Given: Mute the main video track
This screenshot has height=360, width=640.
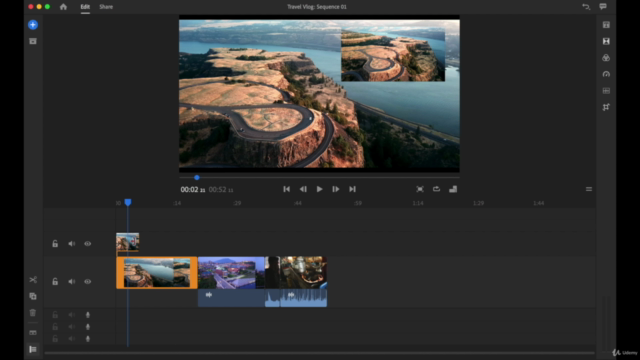Looking at the screenshot, I should (71, 282).
